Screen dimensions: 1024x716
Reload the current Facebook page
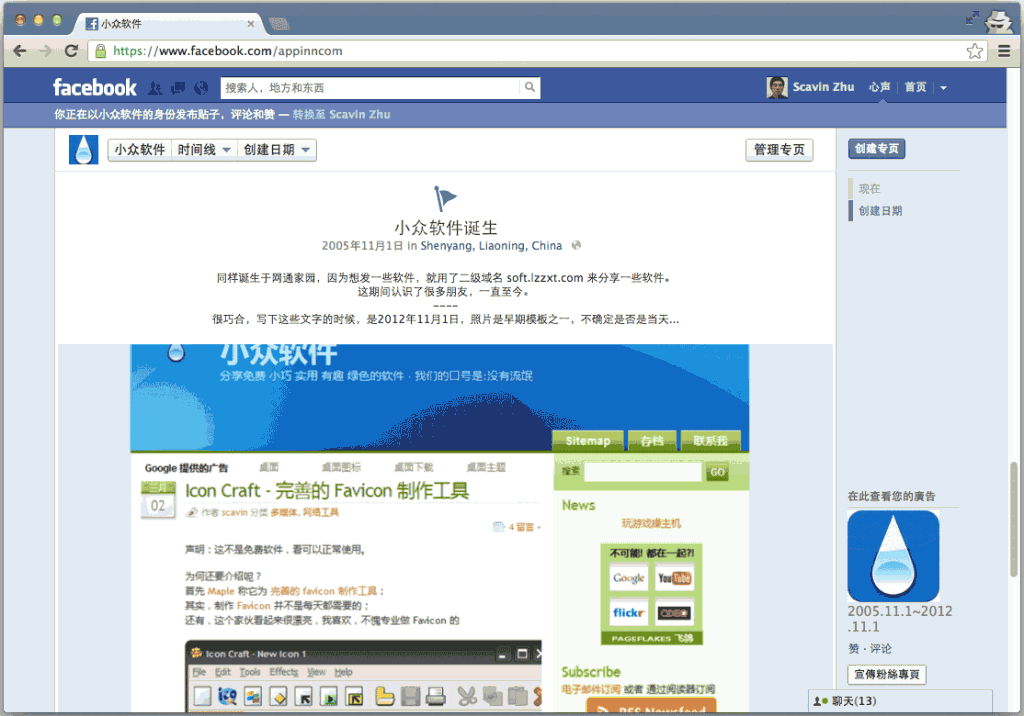click(71, 51)
